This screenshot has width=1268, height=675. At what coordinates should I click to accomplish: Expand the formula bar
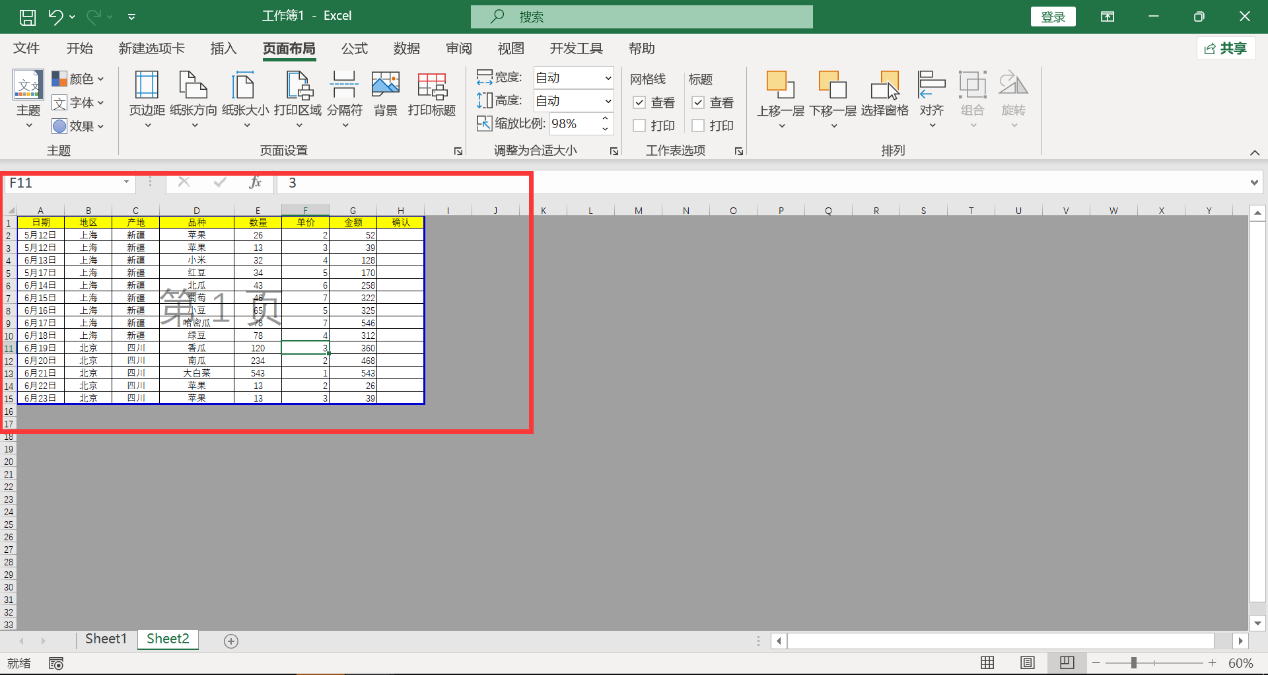click(1256, 183)
